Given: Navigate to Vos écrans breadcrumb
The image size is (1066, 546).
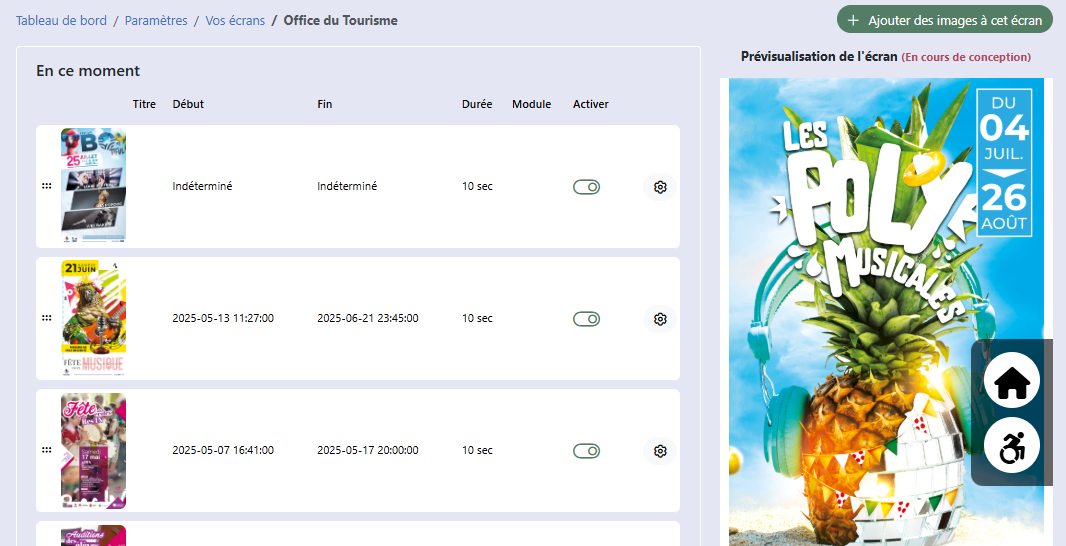Looking at the screenshot, I should 235,20.
